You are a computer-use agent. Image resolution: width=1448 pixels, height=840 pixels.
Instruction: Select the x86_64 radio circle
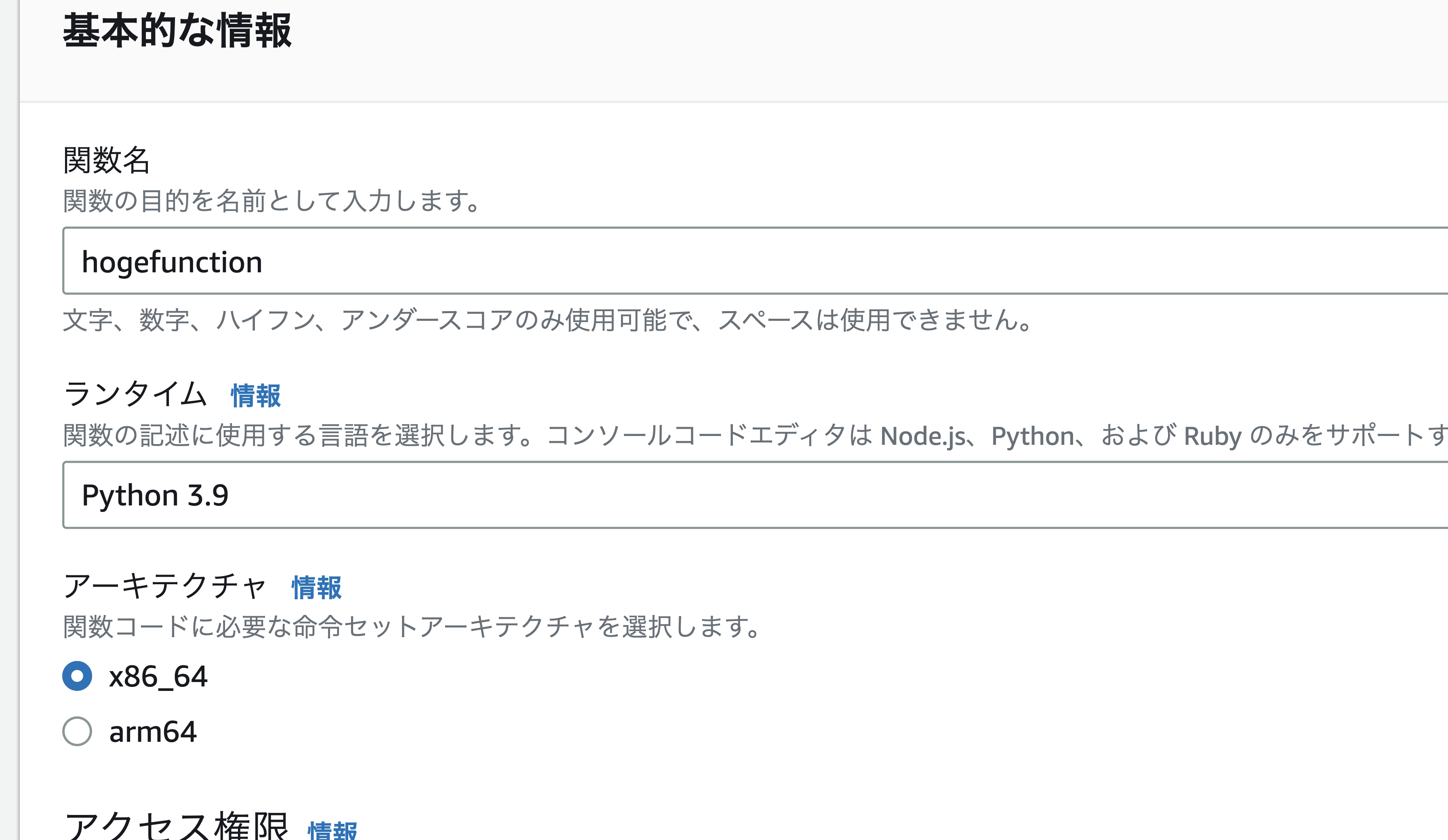77,677
